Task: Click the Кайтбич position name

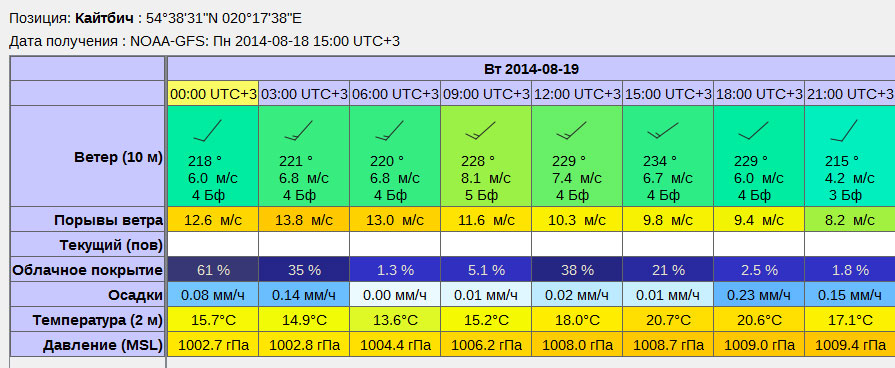Action: [104, 18]
